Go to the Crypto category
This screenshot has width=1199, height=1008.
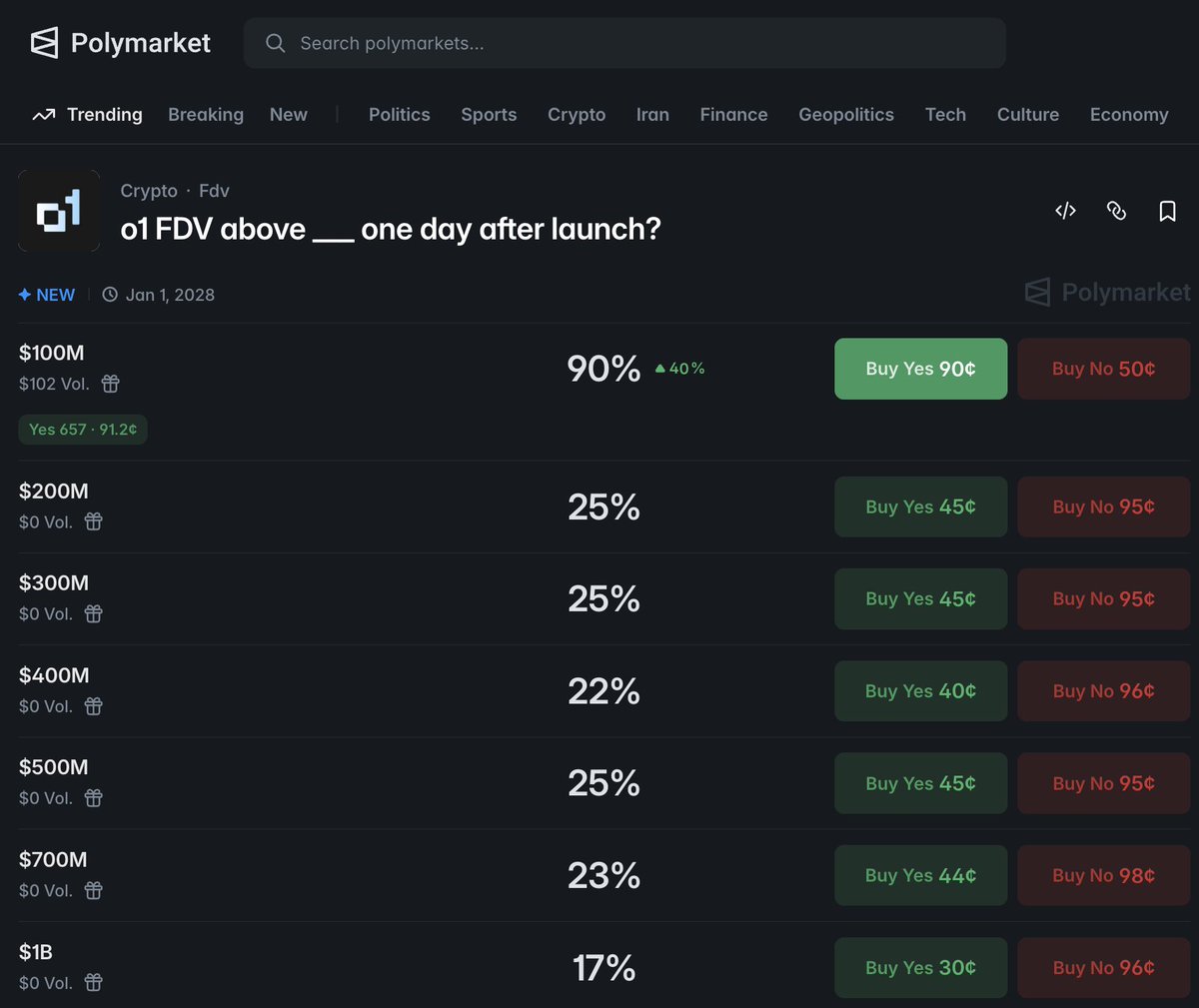point(577,115)
